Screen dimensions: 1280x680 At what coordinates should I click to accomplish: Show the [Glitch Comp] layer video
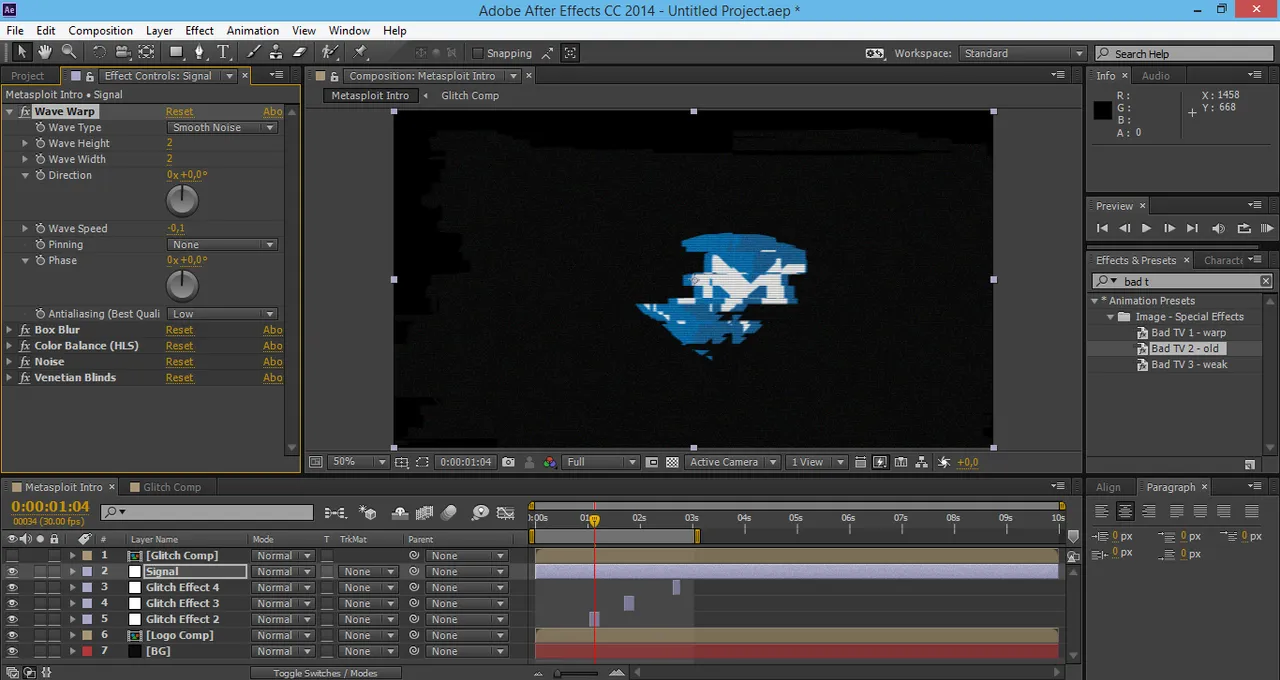pos(12,556)
